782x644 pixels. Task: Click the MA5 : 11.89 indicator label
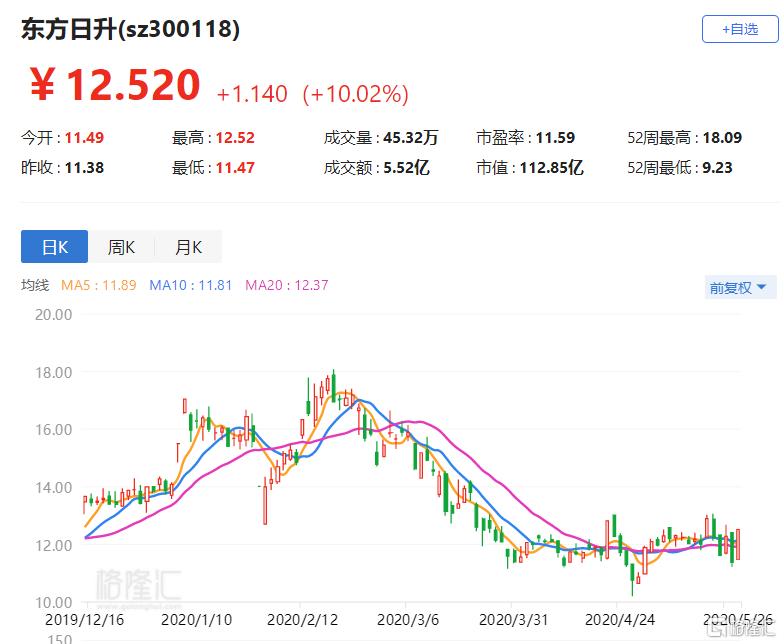98,285
